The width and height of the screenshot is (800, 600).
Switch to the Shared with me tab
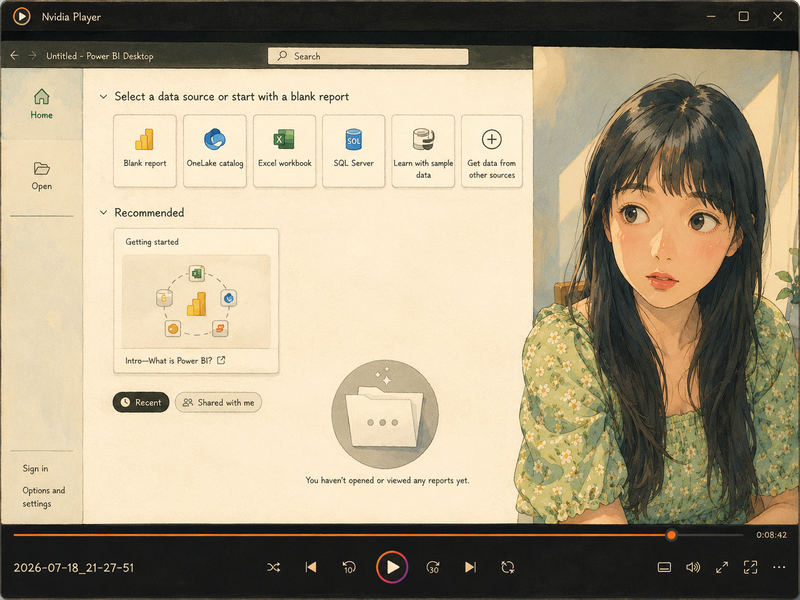(x=218, y=402)
